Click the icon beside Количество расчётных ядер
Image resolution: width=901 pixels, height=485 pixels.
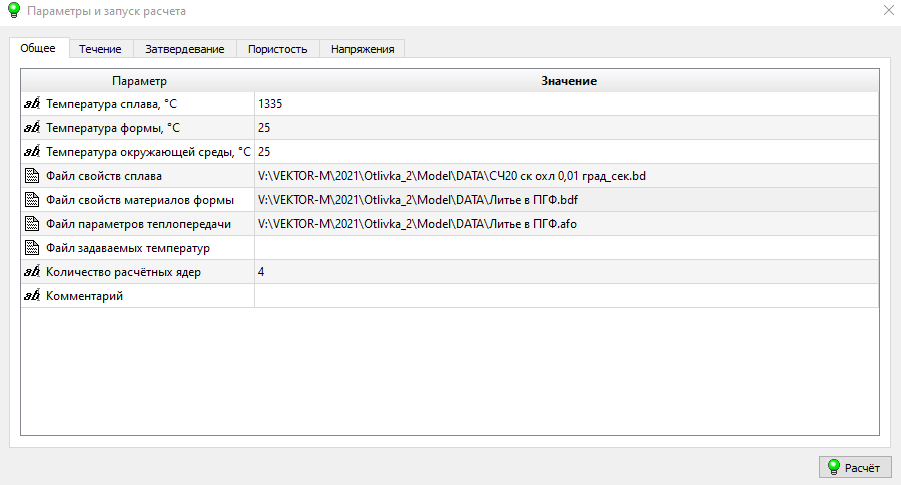(31, 272)
